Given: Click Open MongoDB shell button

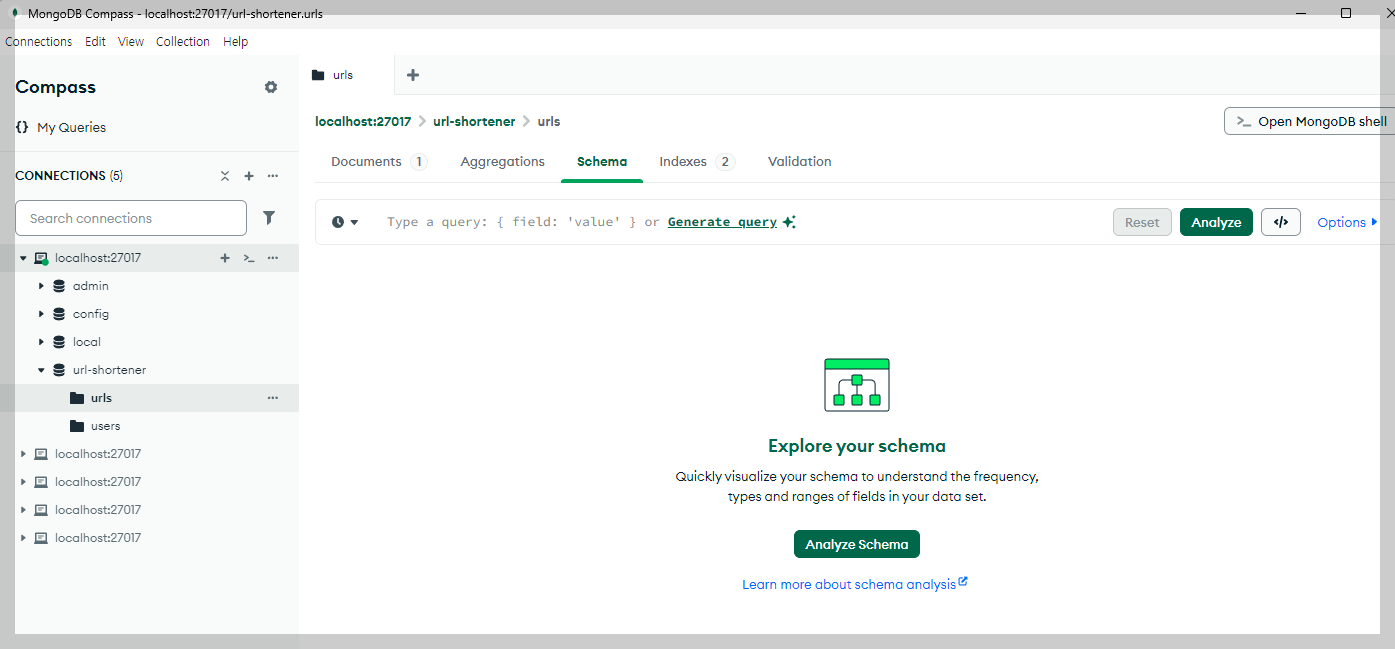Looking at the screenshot, I should tap(1311, 121).
